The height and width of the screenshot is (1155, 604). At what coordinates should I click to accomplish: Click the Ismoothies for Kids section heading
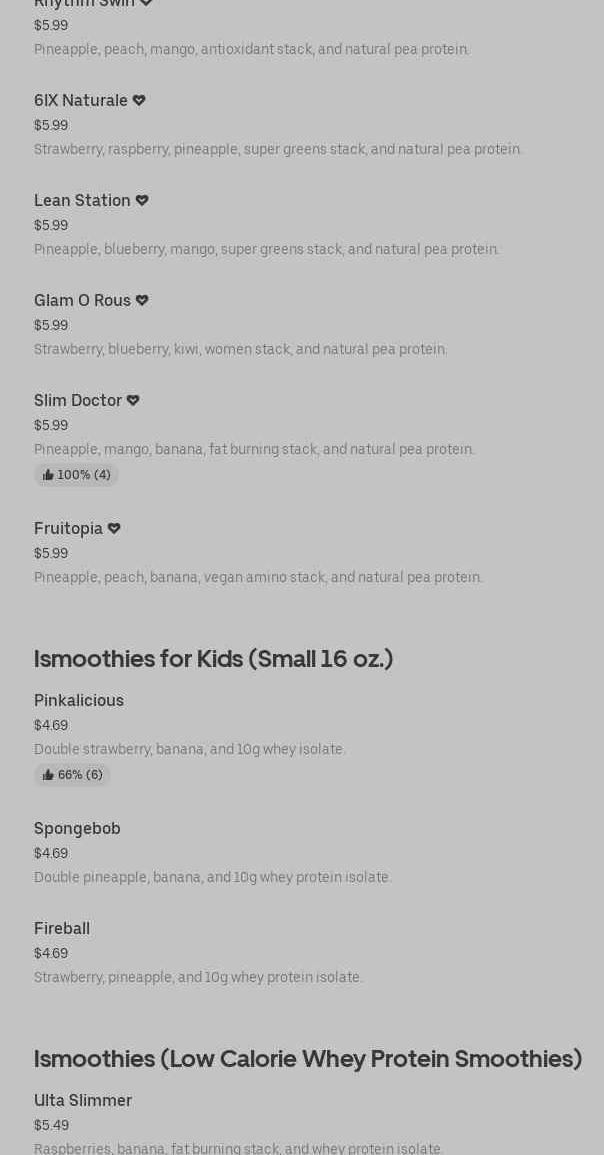click(213, 659)
